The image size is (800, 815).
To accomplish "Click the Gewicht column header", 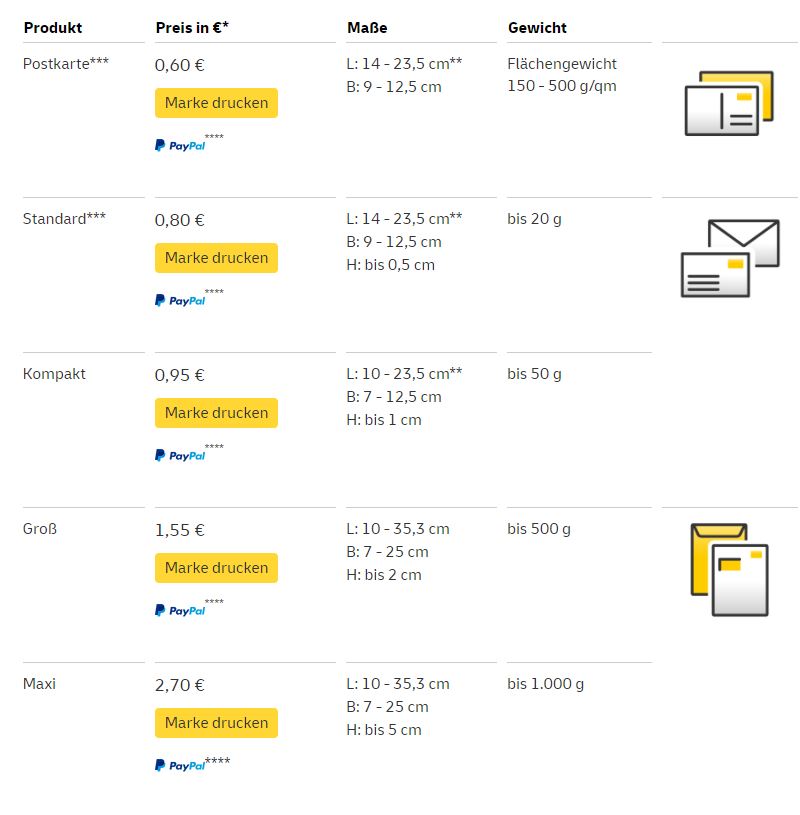I will click(x=538, y=28).
